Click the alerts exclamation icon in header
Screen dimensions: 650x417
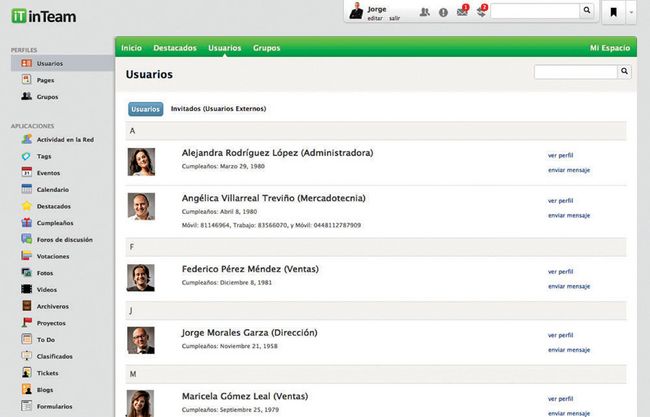(443, 12)
